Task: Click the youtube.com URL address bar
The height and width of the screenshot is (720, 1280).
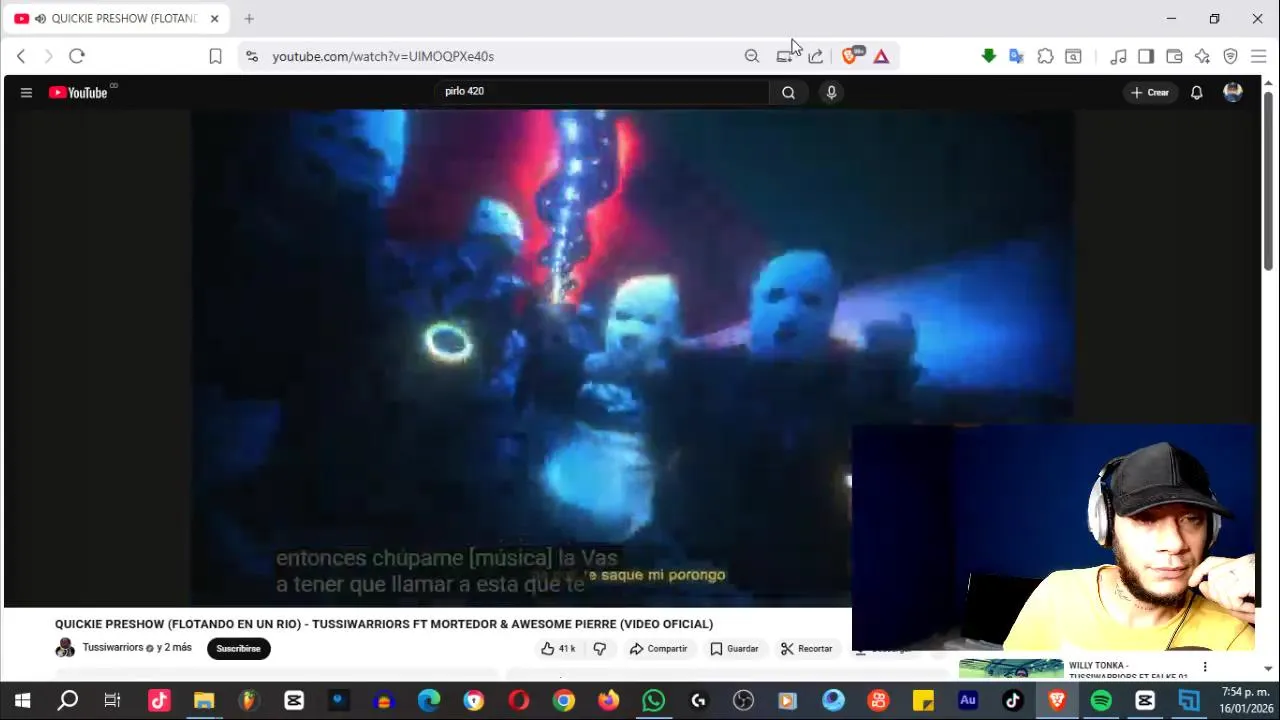Action: point(383,56)
